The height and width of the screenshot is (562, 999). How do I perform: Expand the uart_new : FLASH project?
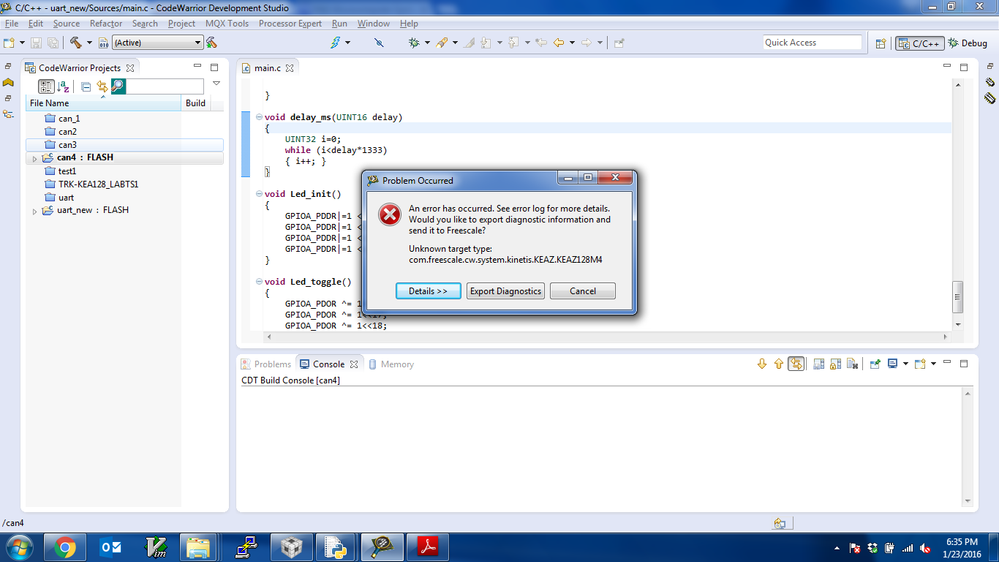click(34, 211)
